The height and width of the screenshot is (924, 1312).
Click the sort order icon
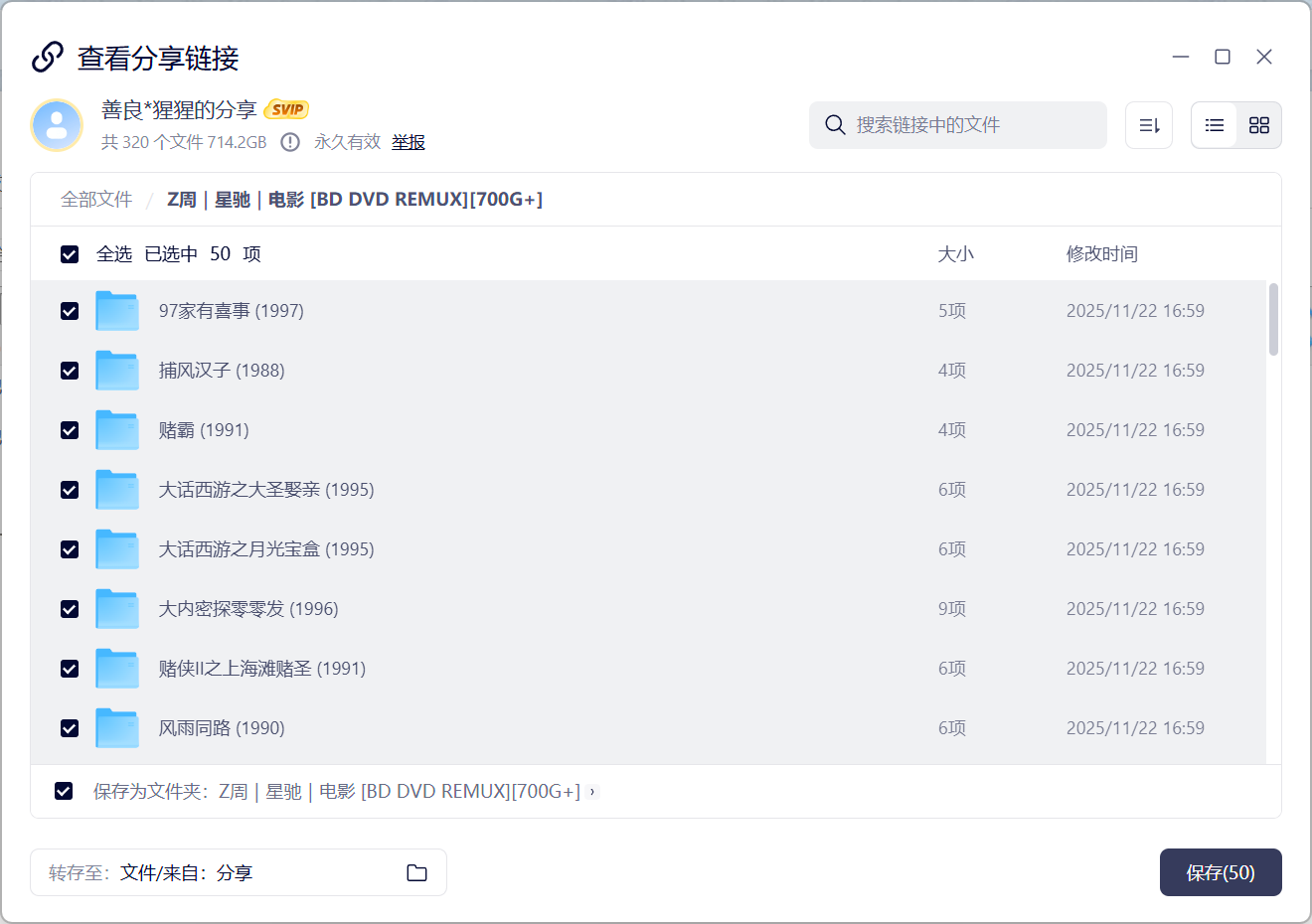point(1149,125)
